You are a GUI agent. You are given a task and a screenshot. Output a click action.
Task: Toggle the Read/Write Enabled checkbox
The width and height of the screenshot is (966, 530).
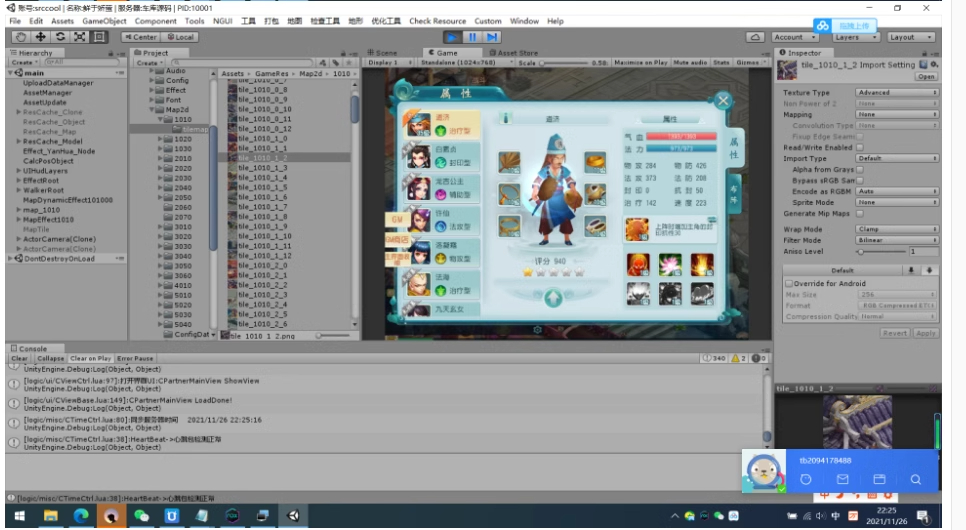click(860, 147)
